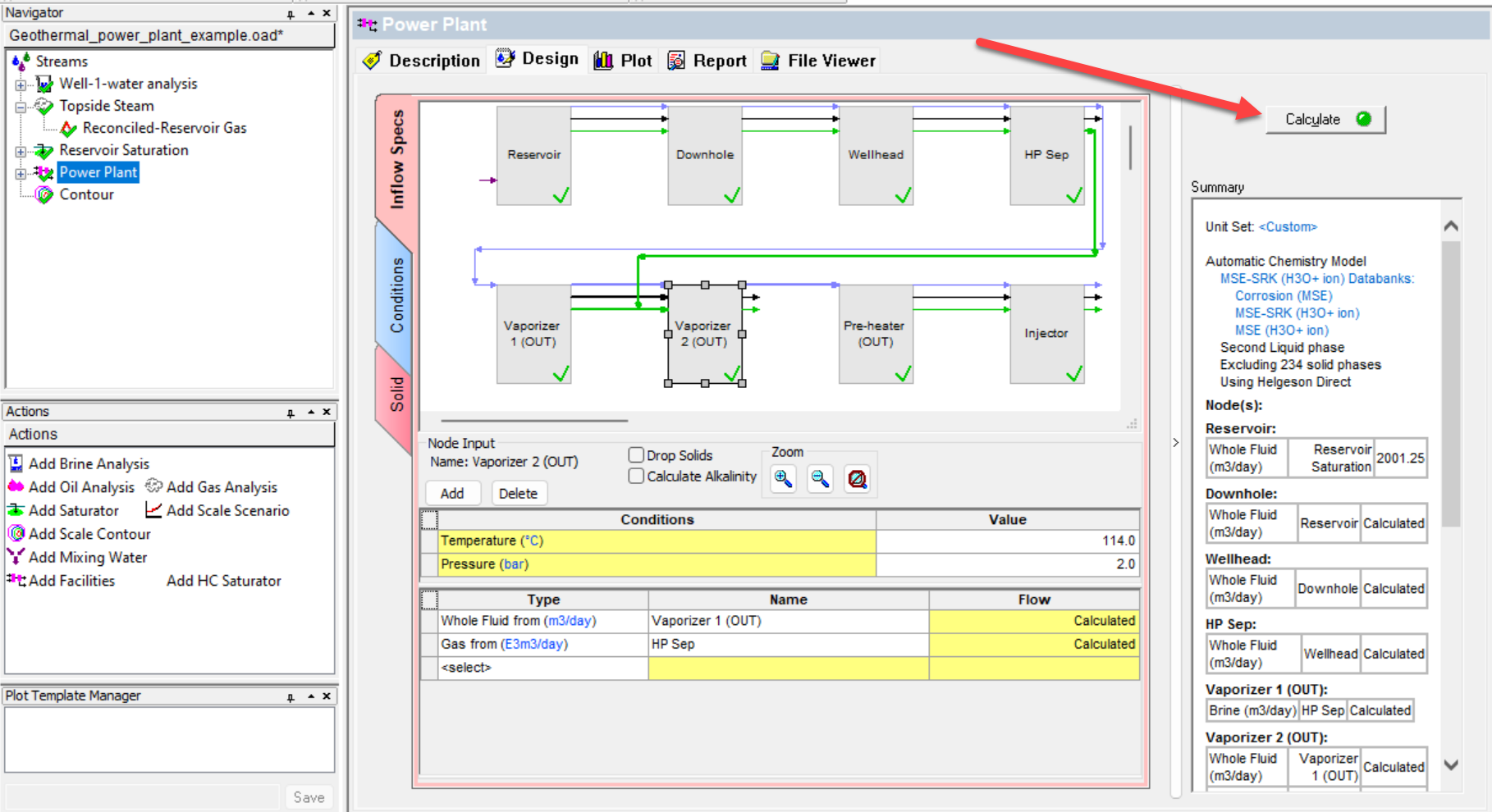Click the Reconciled-Reservoir Gas icon
The width and height of the screenshot is (1492, 812).
(69, 128)
